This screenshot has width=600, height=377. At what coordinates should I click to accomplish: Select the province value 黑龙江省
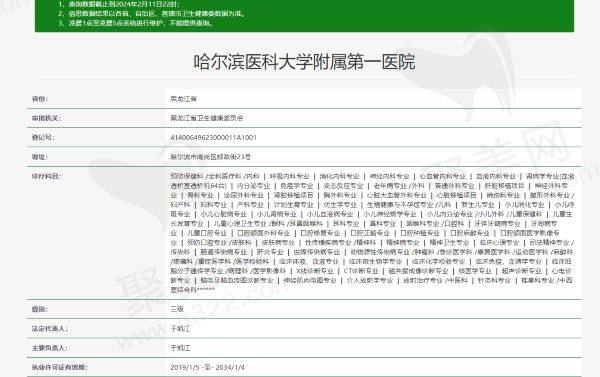click(184, 99)
